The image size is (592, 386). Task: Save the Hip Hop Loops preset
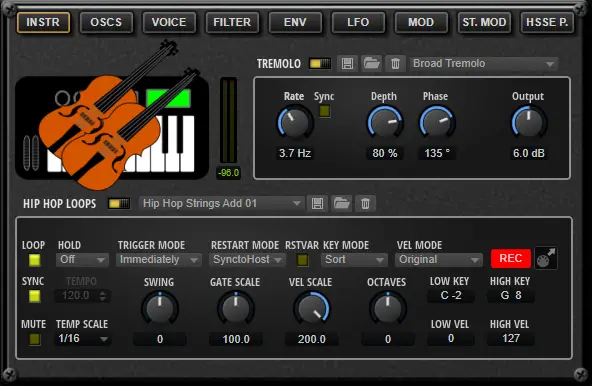pos(317,204)
